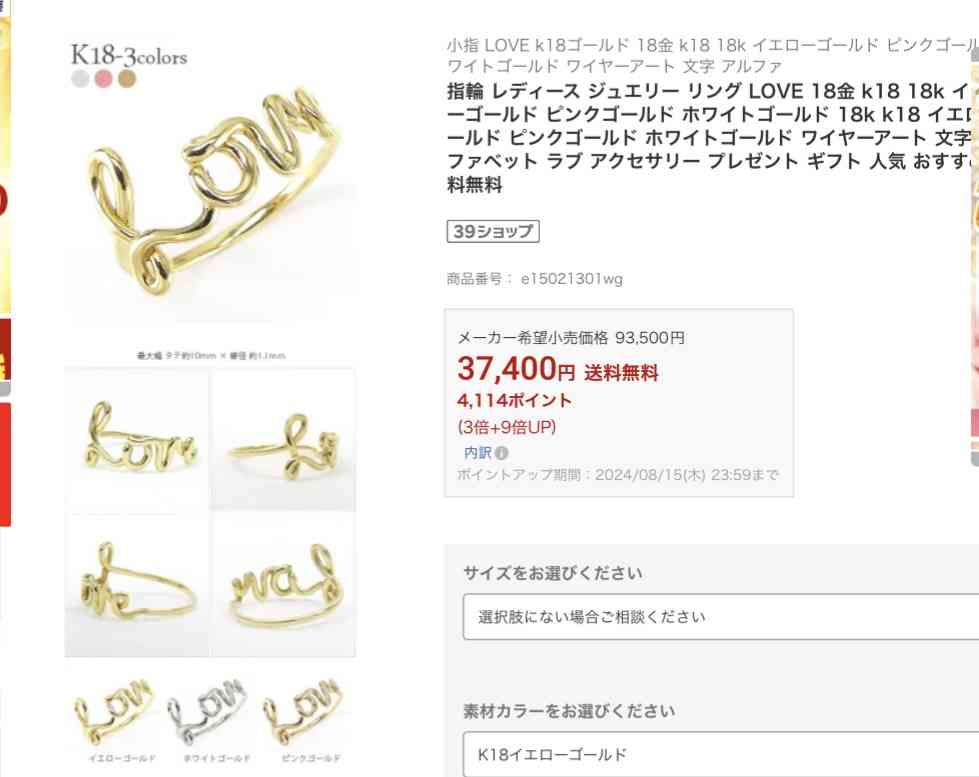Click the gray color dot under K18-3colors

click(x=80, y=79)
